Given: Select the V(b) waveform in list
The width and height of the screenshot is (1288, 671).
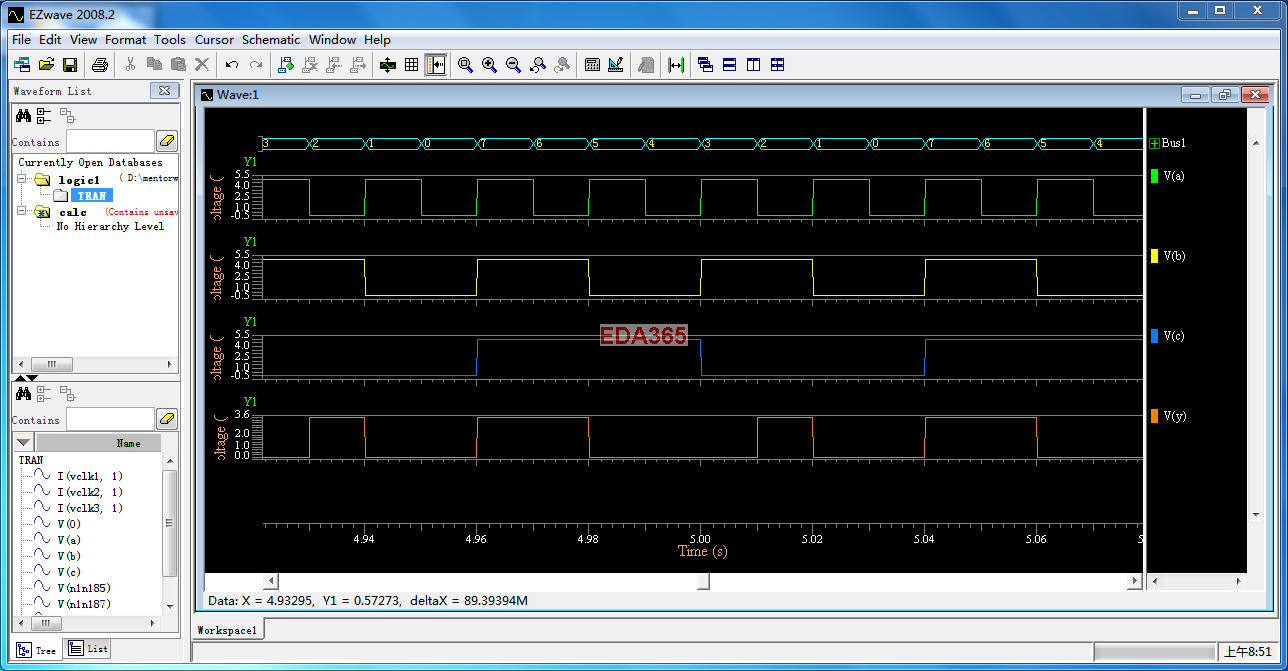Looking at the screenshot, I should [x=68, y=555].
